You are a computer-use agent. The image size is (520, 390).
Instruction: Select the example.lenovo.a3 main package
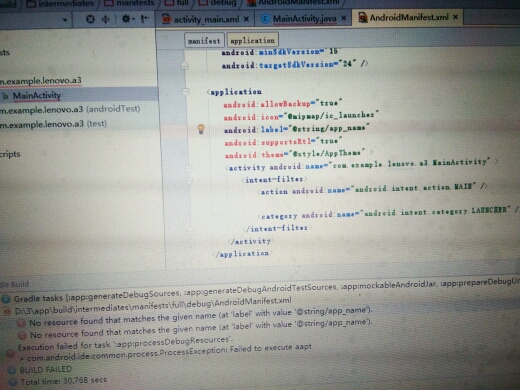[41, 80]
